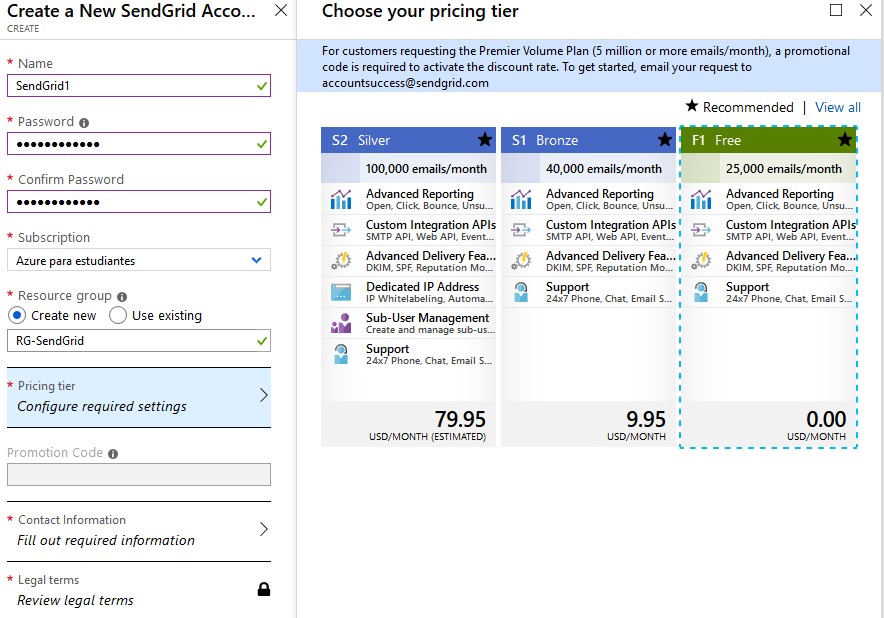This screenshot has width=884, height=618.
Task: Select the Use existing resource group option
Action: [x=118, y=315]
